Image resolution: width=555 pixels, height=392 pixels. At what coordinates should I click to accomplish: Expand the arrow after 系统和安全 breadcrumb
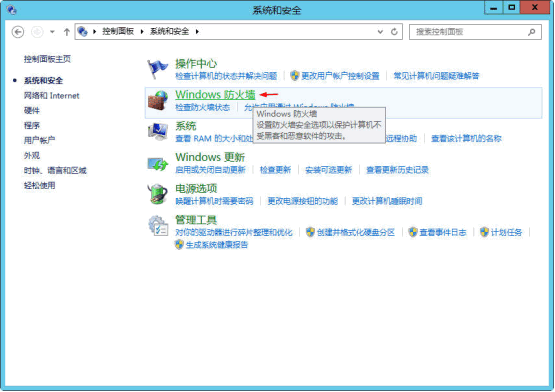tap(197, 32)
